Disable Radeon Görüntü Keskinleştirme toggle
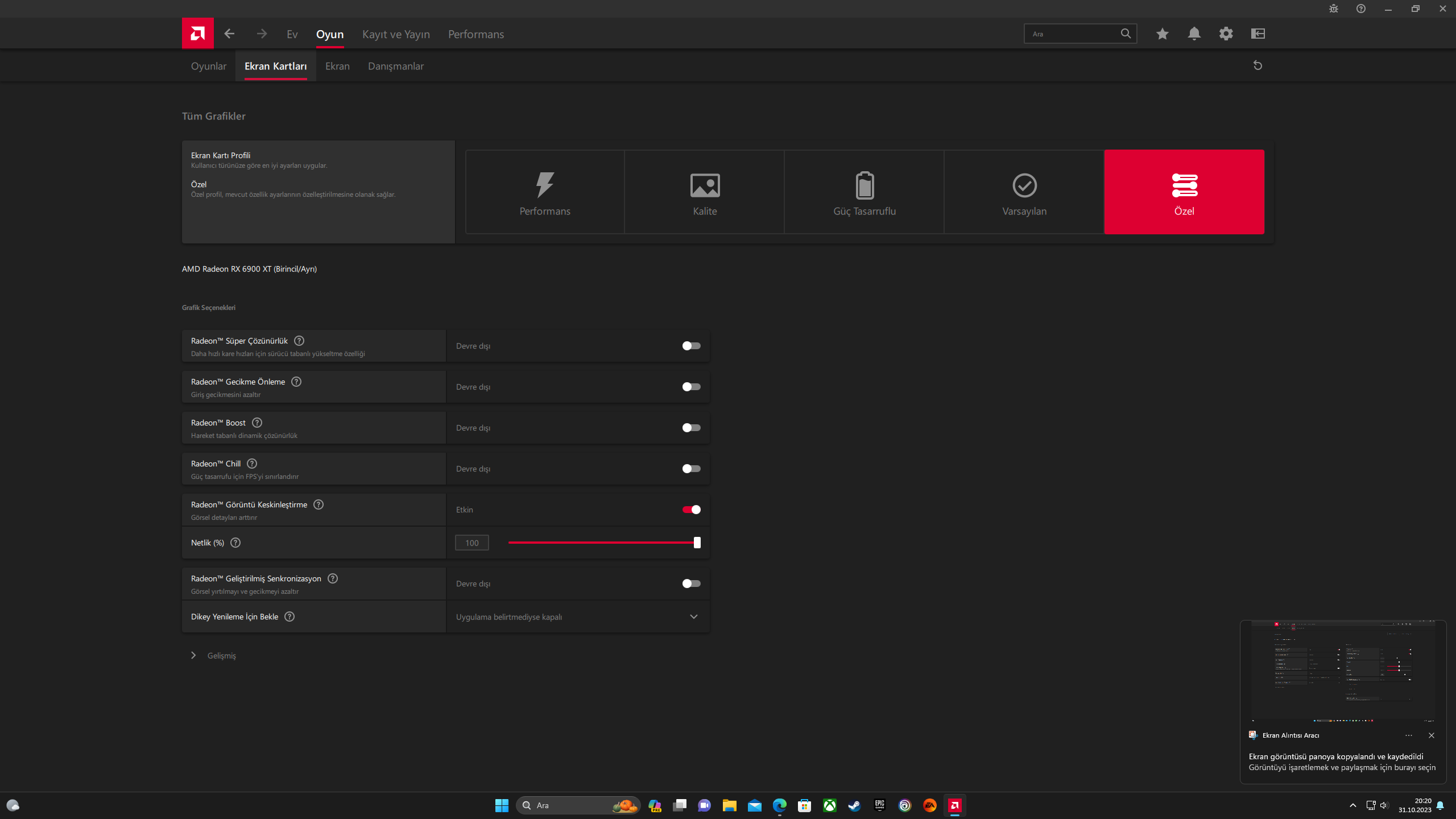 [x=691, y=510]
